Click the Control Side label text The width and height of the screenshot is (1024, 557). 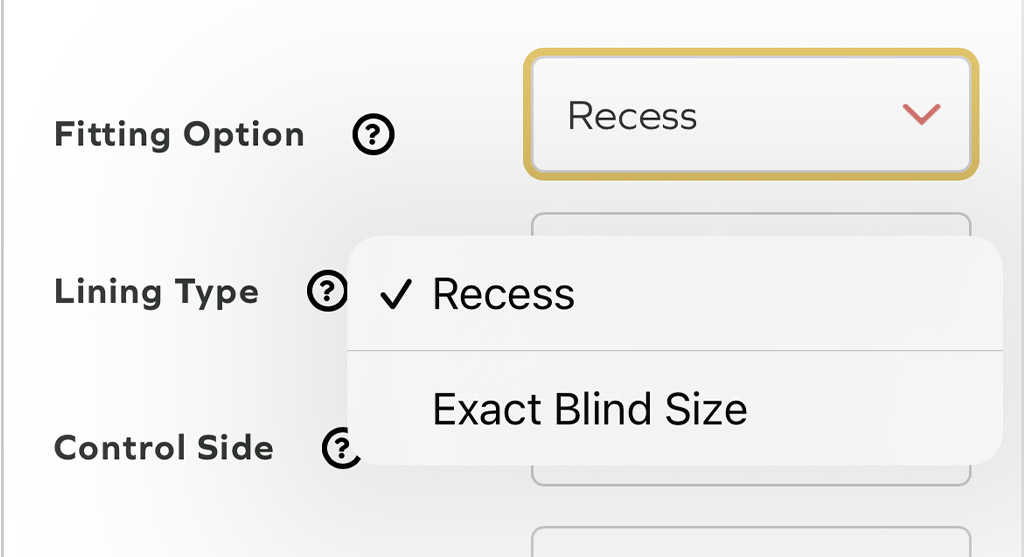tap(163, 447)
